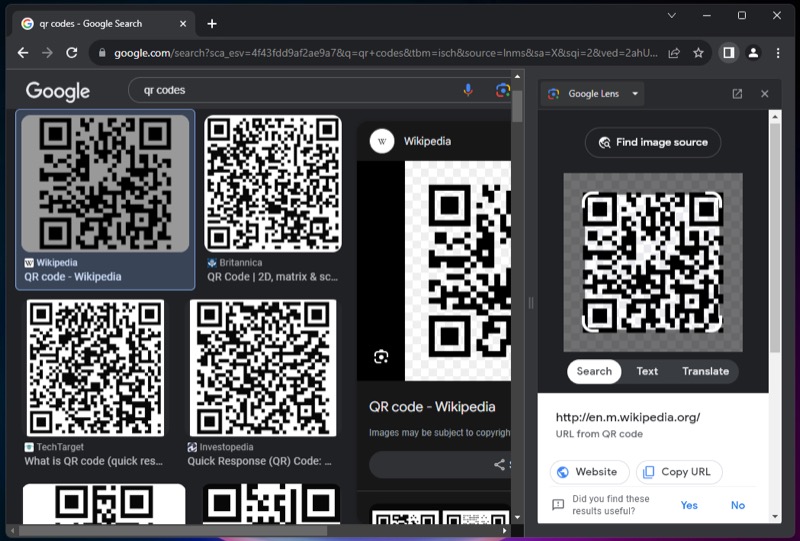Image resolution: width=800 pixels, height=541 pixels.
Task: Click the Find image source button
Action: 653,142
